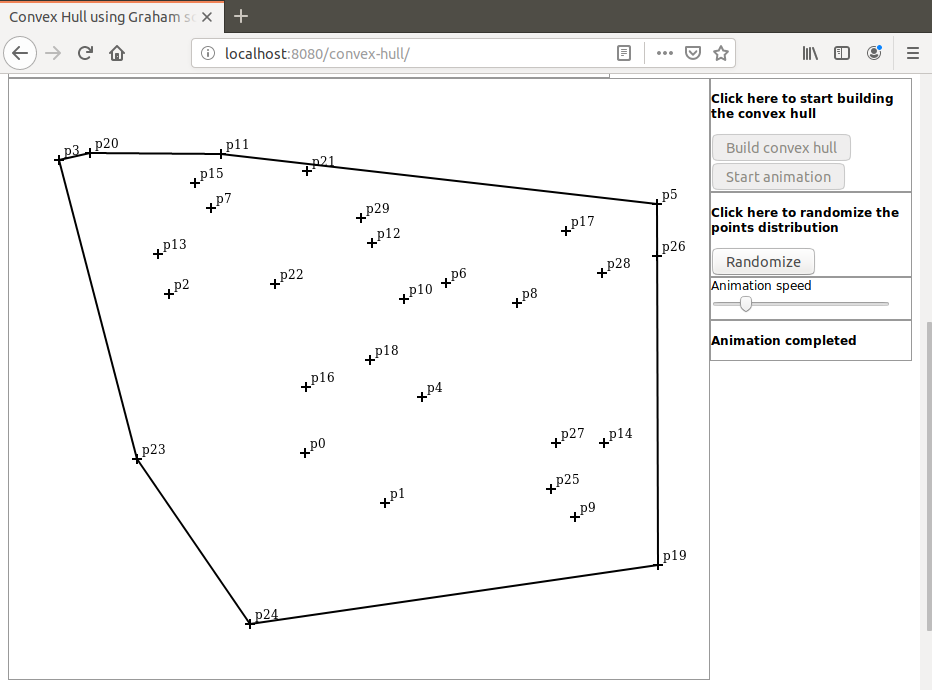Click interior point p9
932x690 pixels.
pos(575,517)
